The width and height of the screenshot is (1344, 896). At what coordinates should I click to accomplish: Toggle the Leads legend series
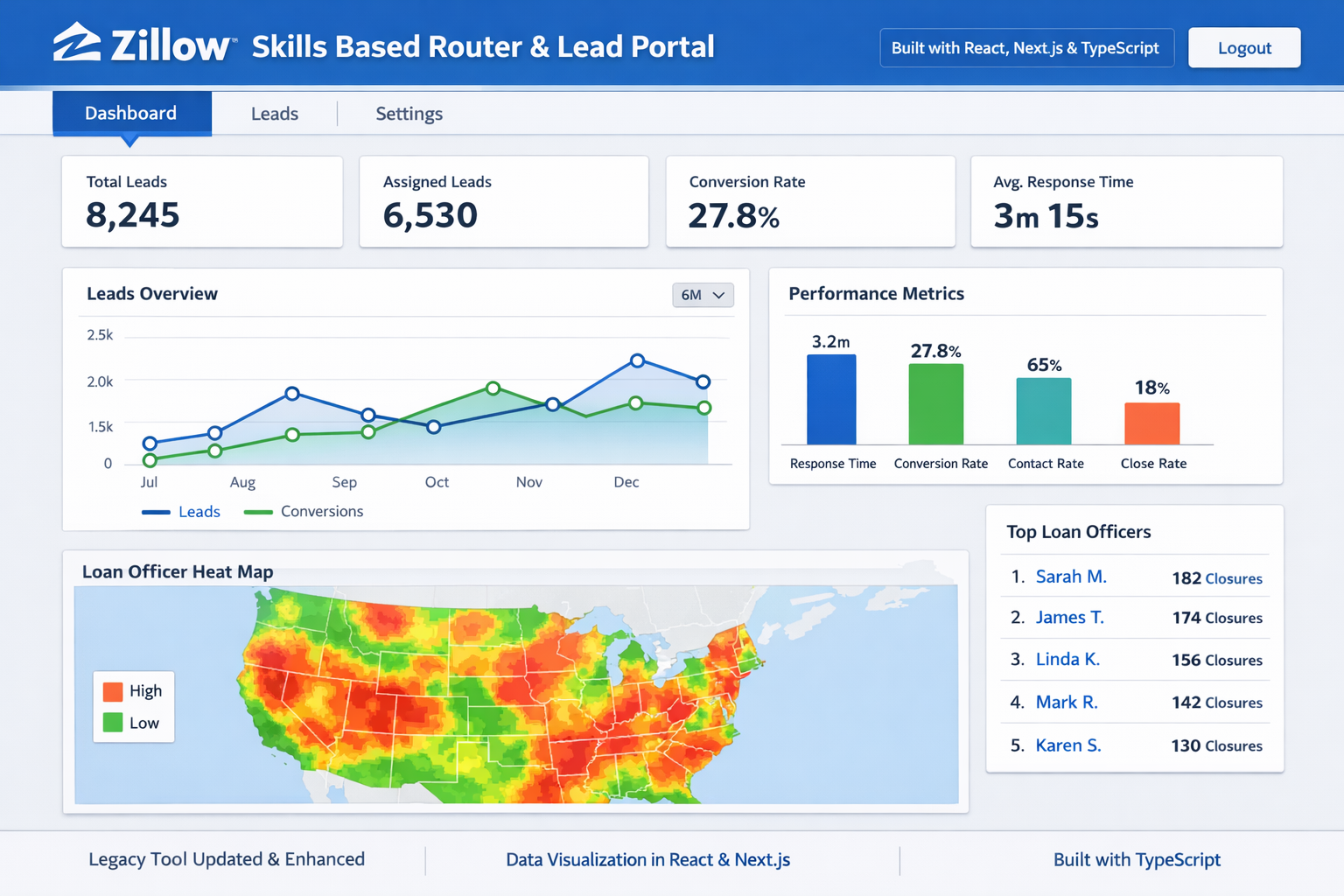pyautogui.click(x=181, y=512)
